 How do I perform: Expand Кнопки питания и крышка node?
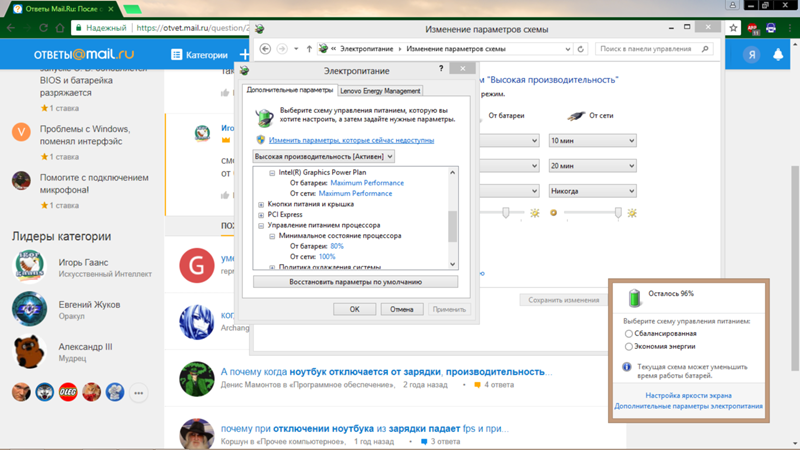pyautogui.click(x=261, y=205)
